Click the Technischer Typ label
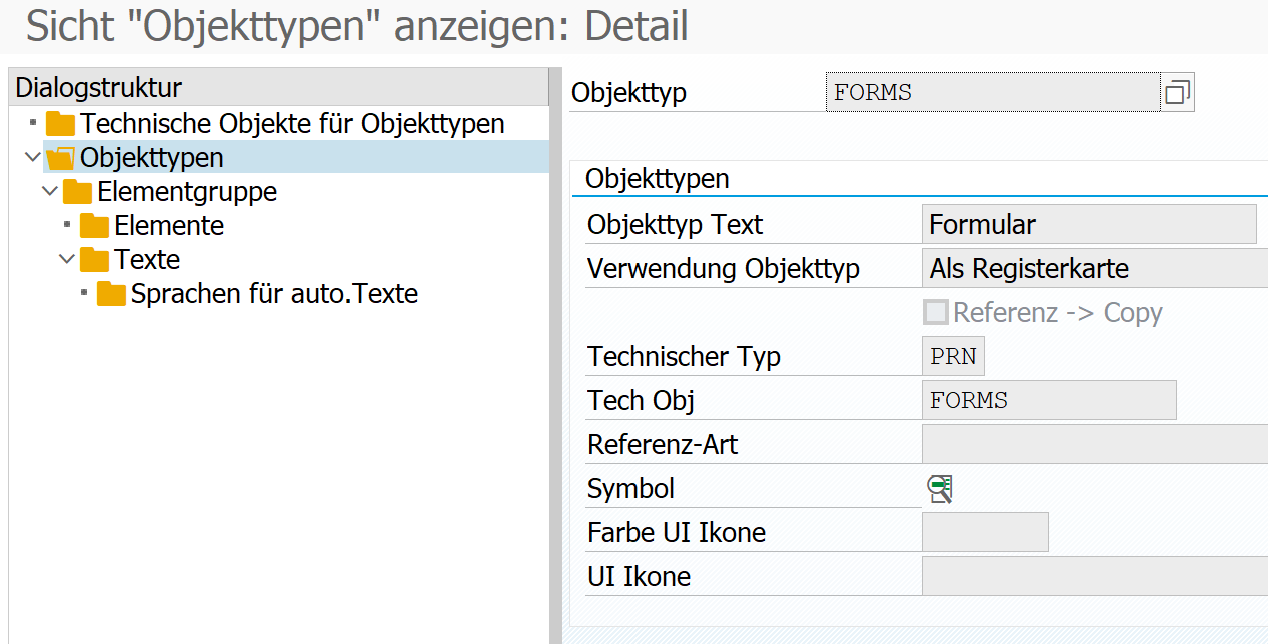1268x644 pixels. click(x=684, y=357)
